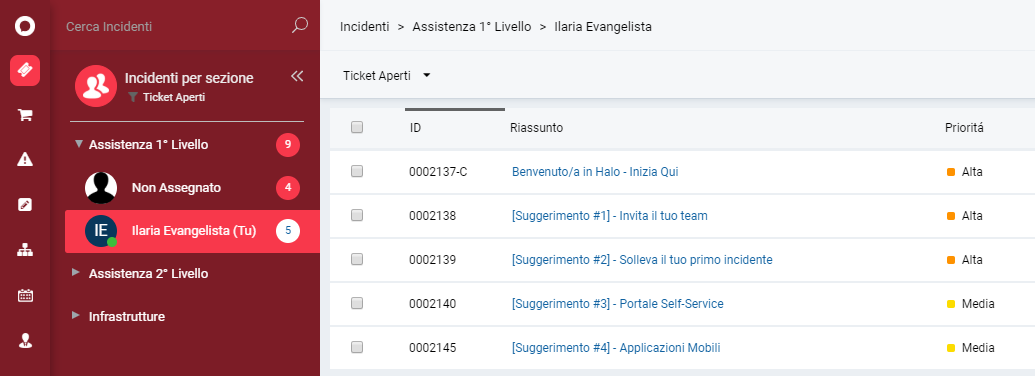1035x376 pixels.
Task: Toggle the select-all header checkbox
Action: (x=357, y=127)
